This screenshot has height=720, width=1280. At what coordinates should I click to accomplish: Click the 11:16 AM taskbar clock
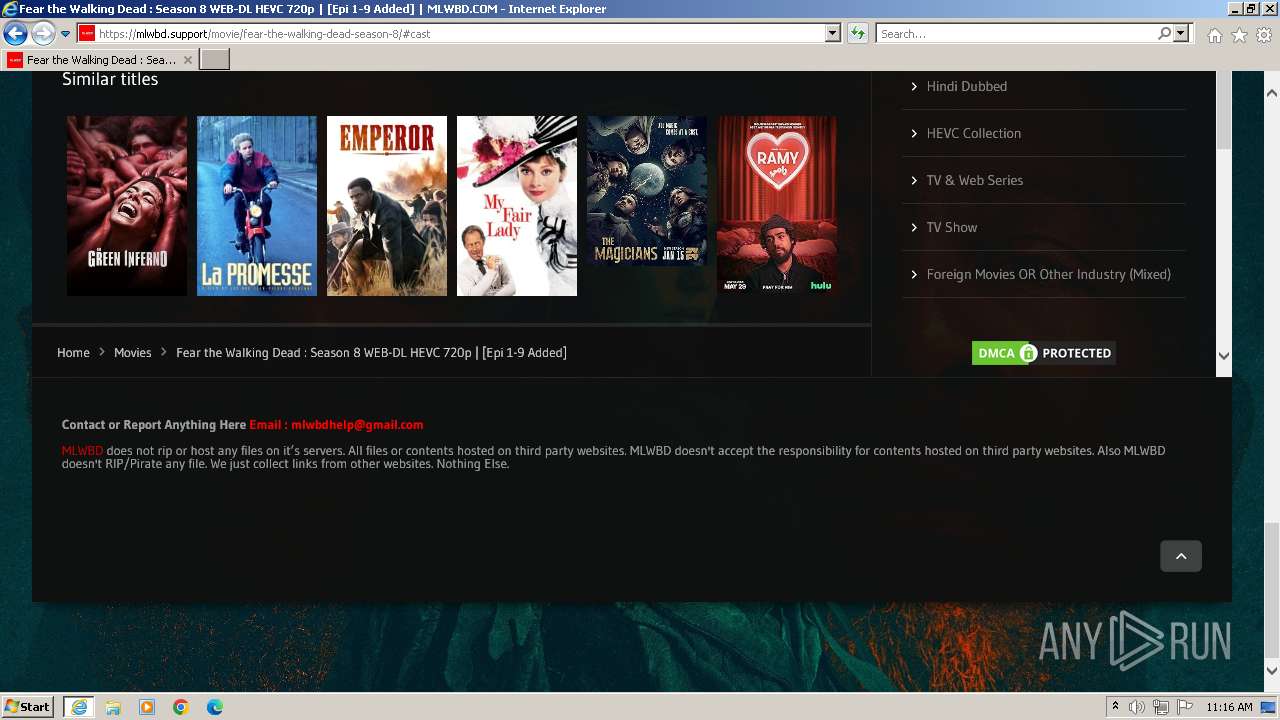point(1229,707)
